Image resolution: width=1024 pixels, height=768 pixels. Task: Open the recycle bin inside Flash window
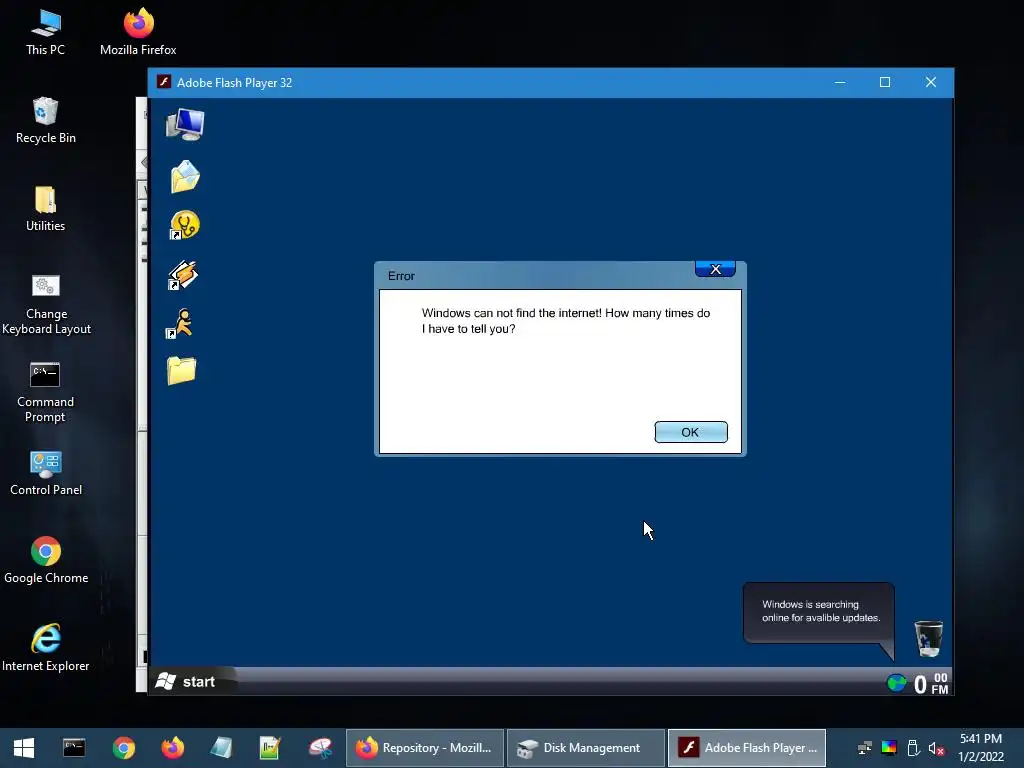pos(928,638)
